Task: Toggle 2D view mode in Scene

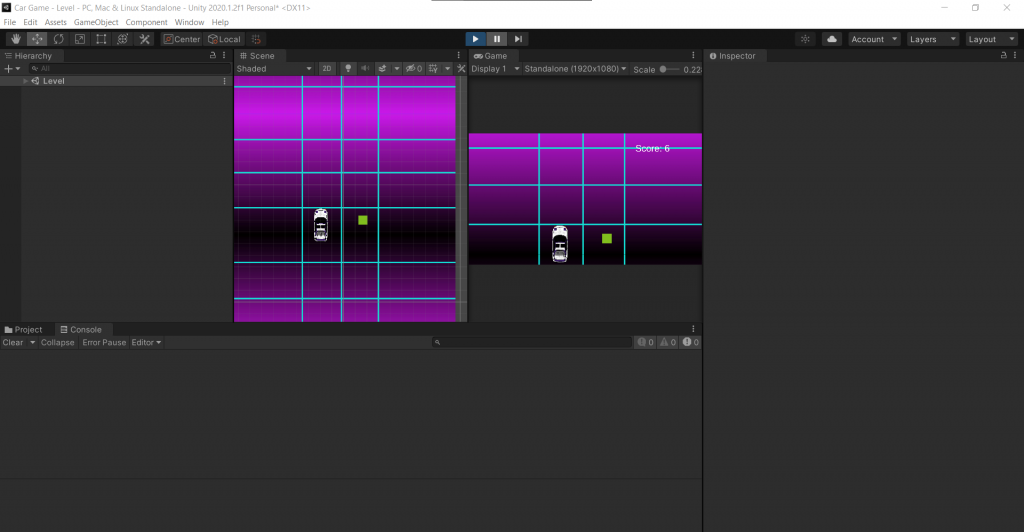Action: (327, 69)
